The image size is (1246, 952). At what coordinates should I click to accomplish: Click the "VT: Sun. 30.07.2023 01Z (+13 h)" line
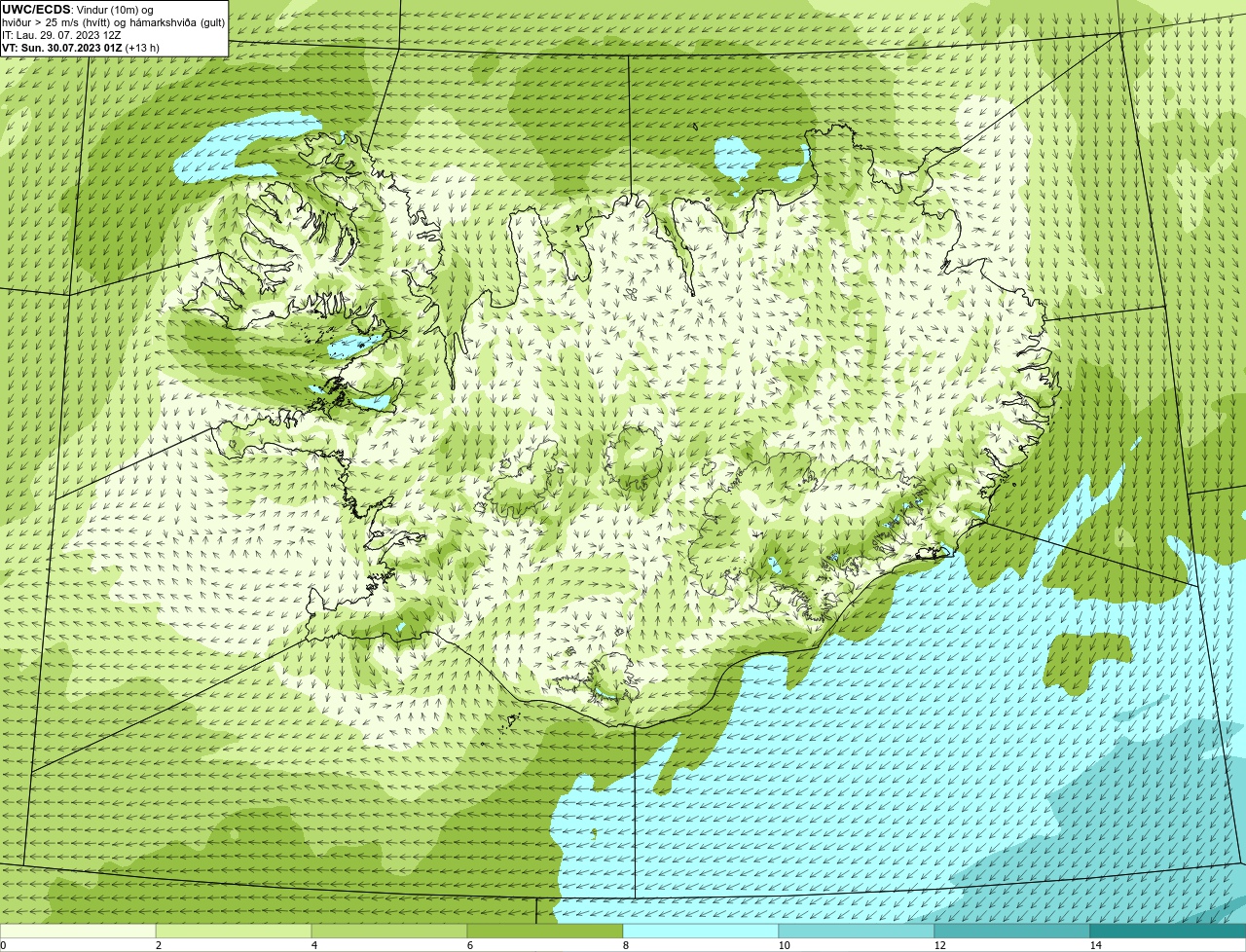81,48
